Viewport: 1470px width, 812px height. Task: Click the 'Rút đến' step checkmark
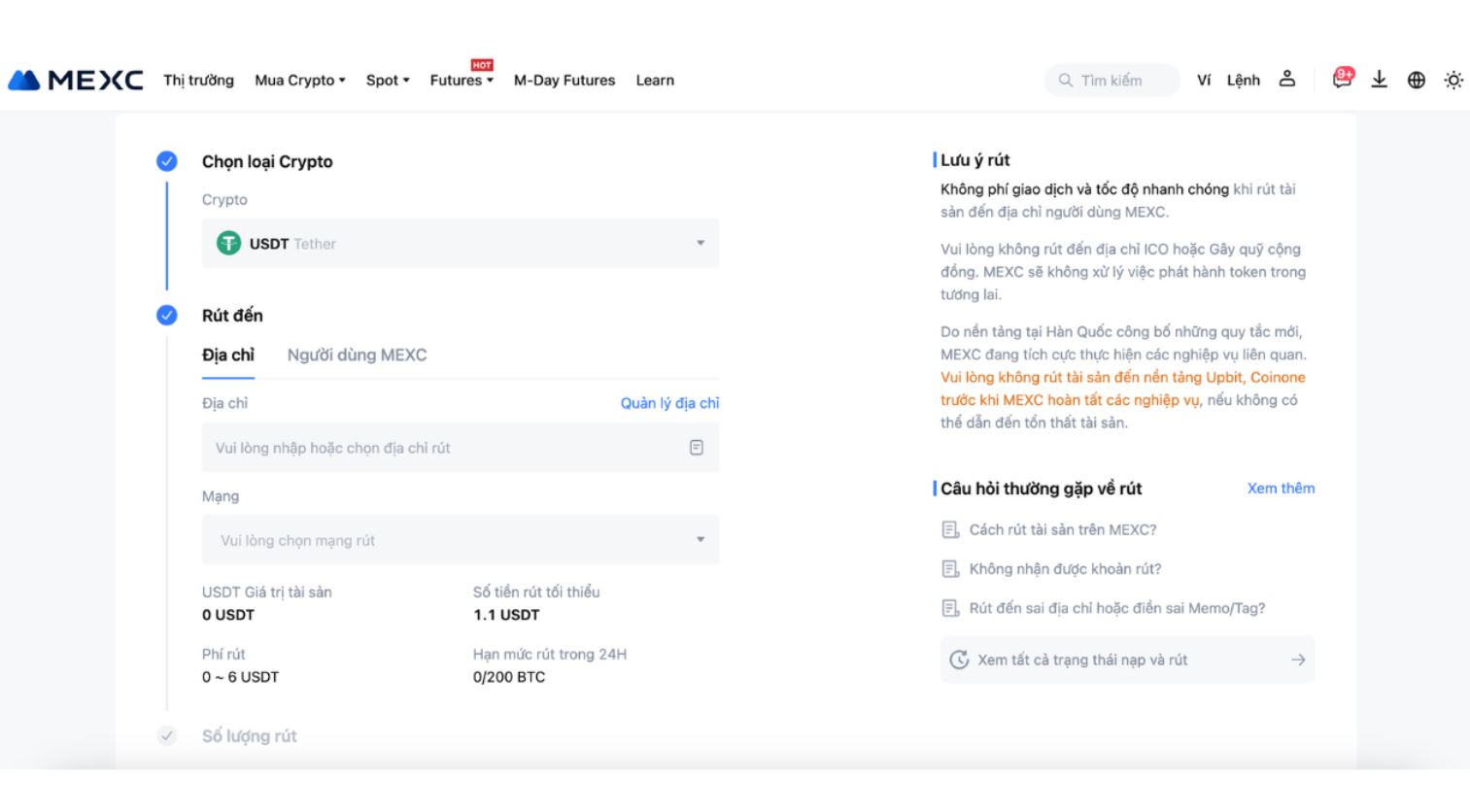tap(167, 315)
